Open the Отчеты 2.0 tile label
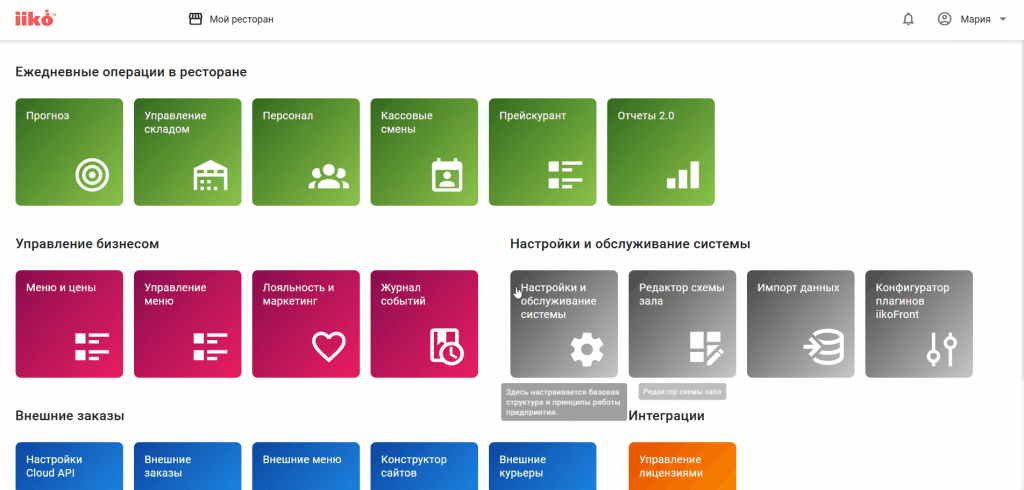This screenshot has width=1024, height=490. (x=646, y=116)
